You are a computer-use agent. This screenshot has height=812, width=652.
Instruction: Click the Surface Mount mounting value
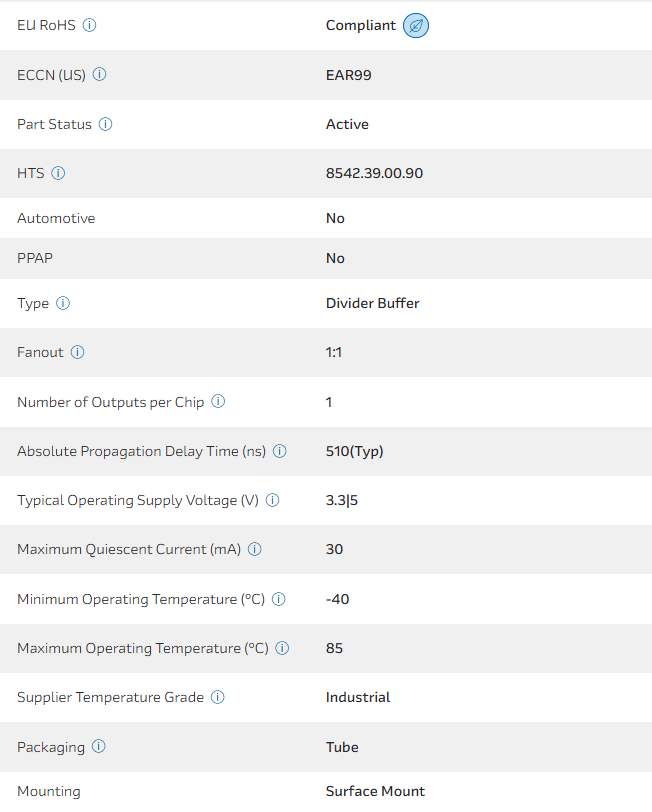(x=375, y=791)
